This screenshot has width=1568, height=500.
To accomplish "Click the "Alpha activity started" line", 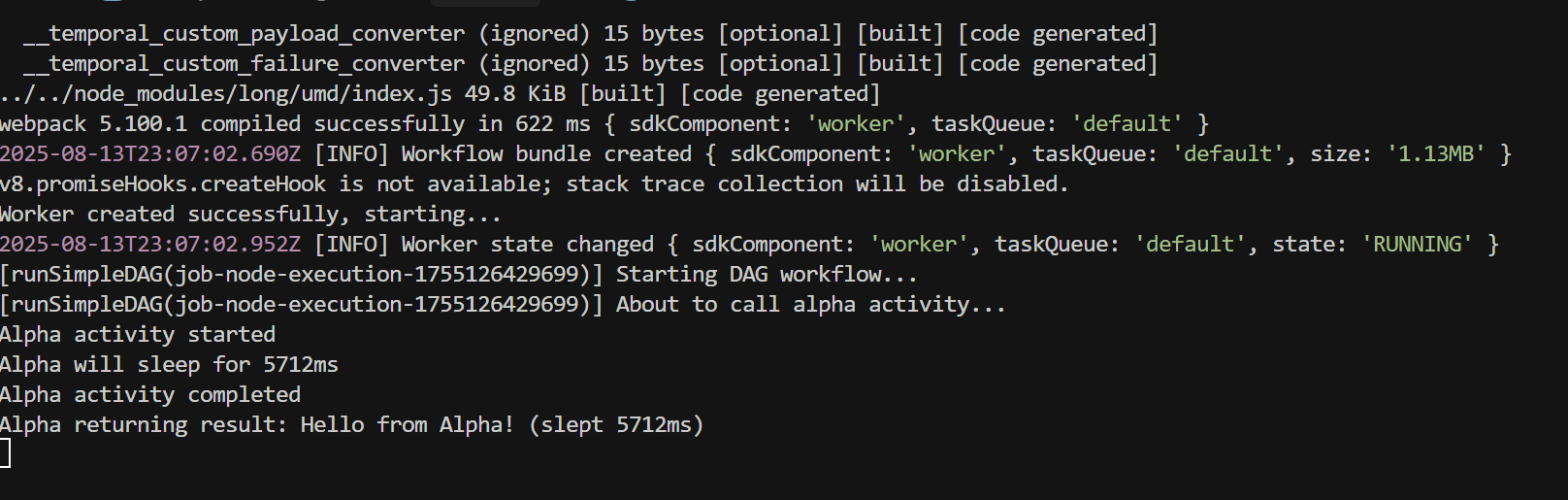I will tap(138, 335).
